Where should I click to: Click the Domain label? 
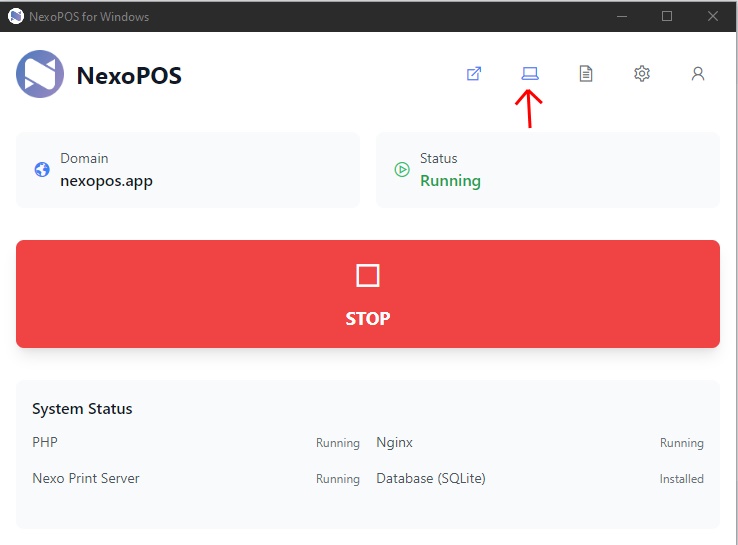(x=84, y=158)
